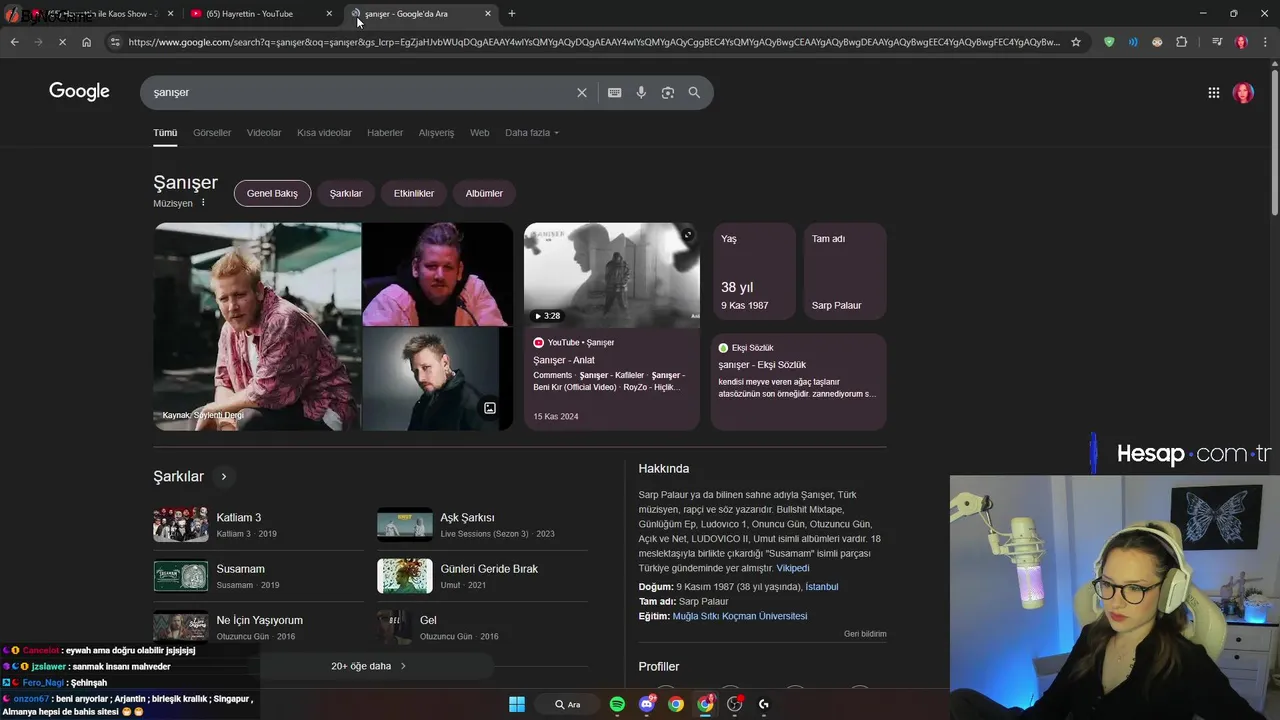
Task: Open the browser extensions puzzle menu
Action: [1181, 42]
